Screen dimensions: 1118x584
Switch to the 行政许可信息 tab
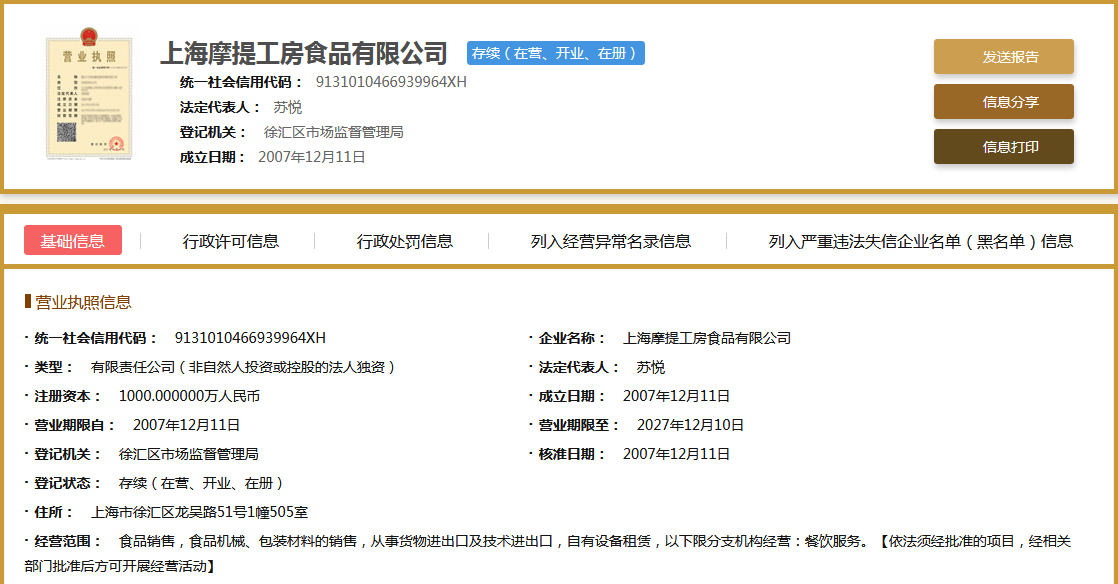pos(231,241)
